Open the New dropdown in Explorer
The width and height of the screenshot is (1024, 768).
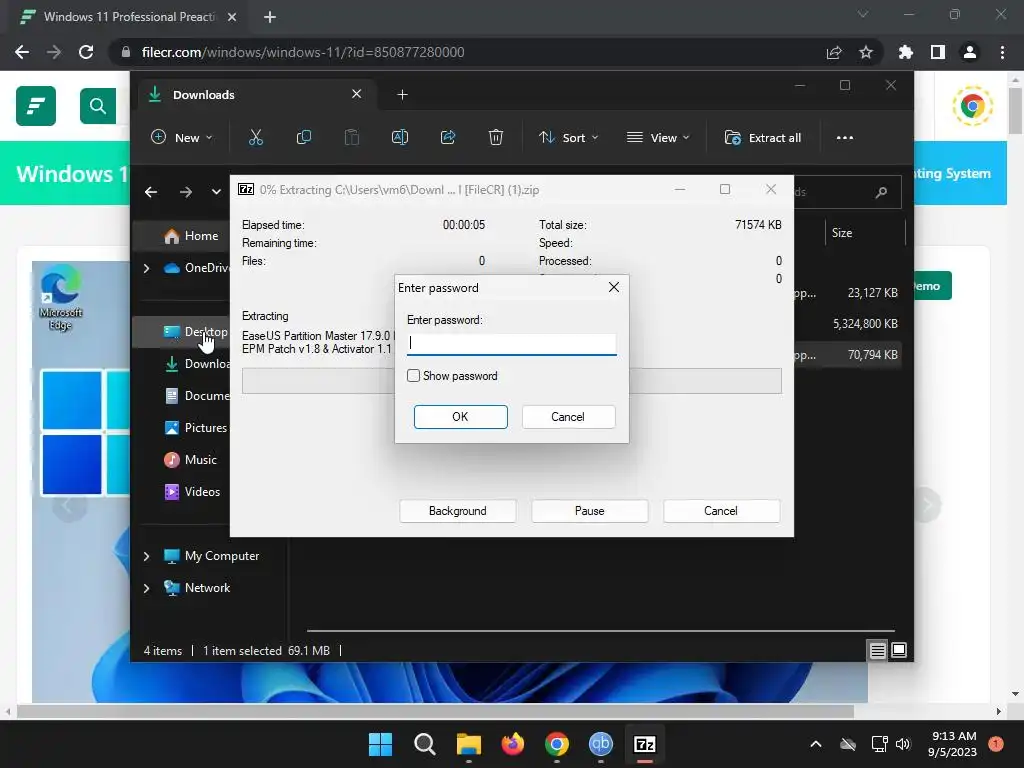[182, 138]
